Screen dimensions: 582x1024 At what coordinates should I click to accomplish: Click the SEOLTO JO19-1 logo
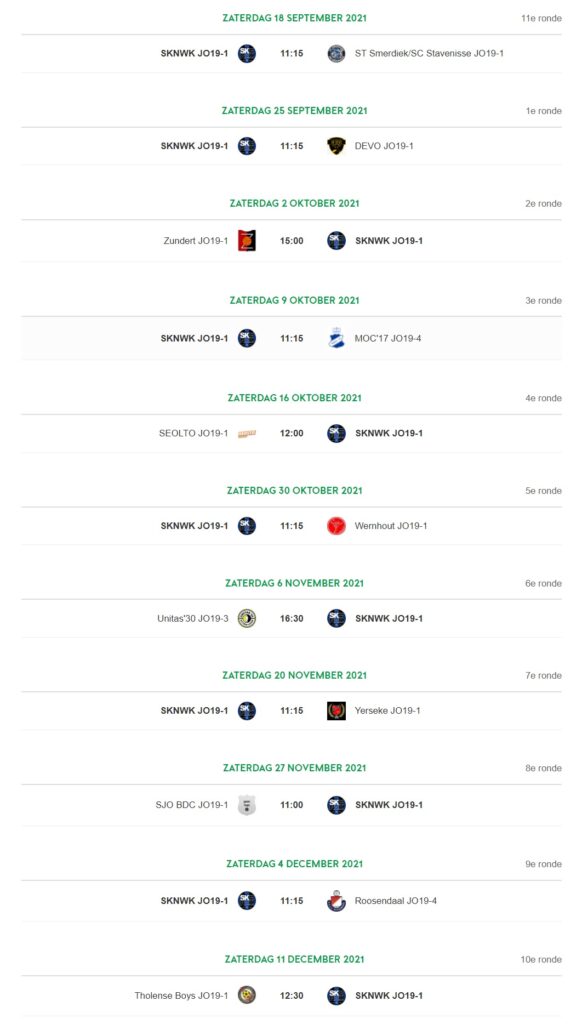pos(247,433)
